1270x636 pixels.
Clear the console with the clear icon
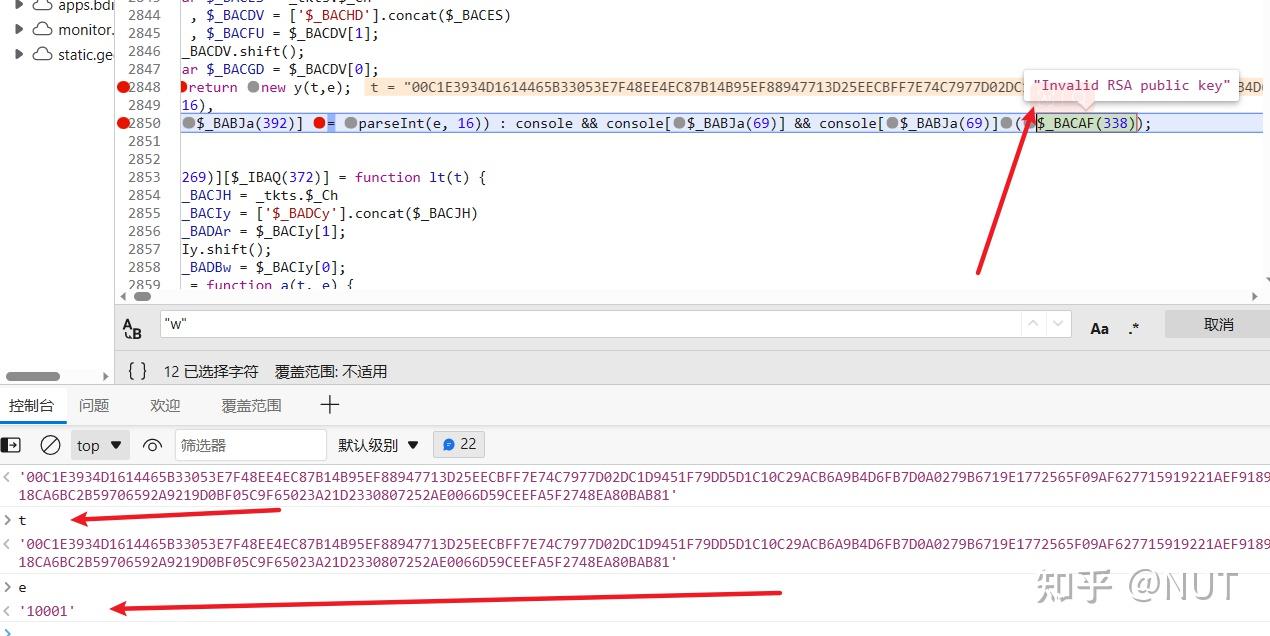pyautogui.click(x=50, y=445)
